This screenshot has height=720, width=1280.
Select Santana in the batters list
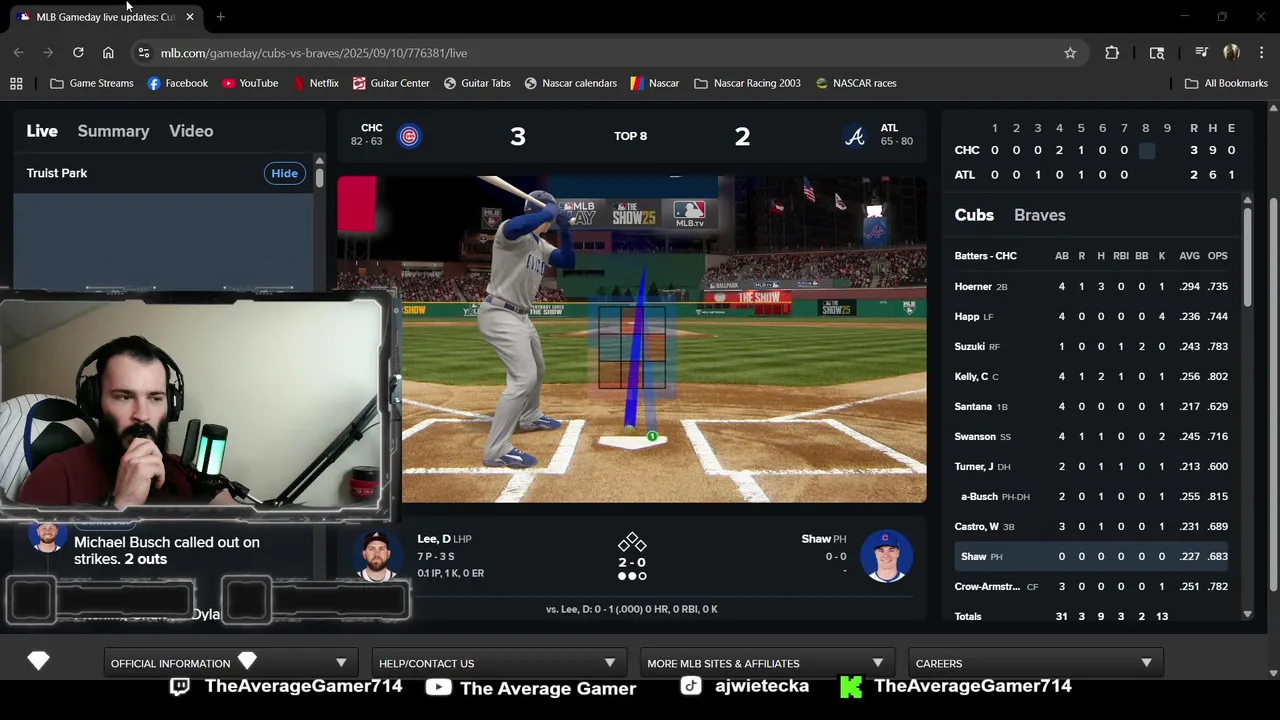(1091, 406)
